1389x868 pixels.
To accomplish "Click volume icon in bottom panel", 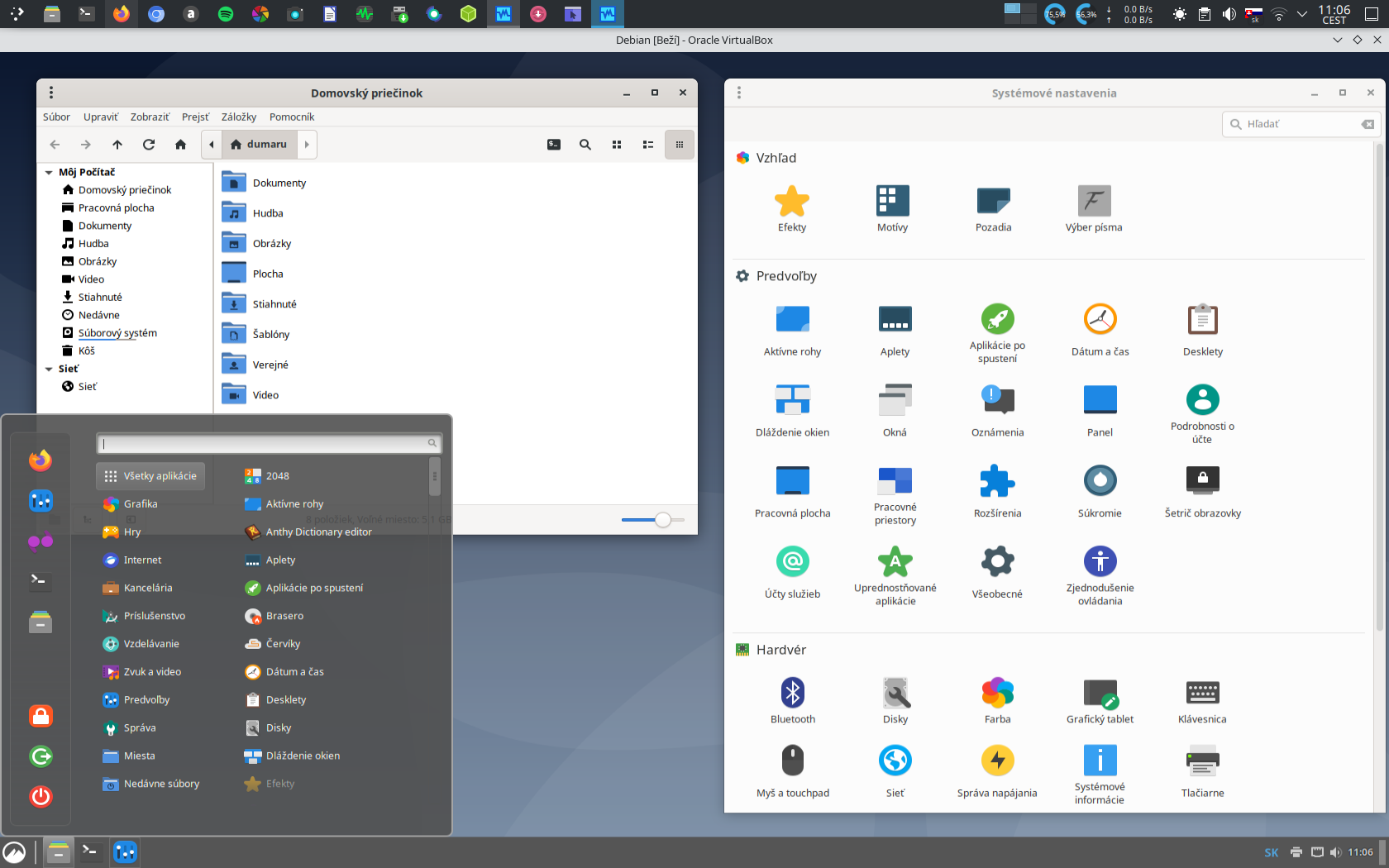I will click(1335, 852).
